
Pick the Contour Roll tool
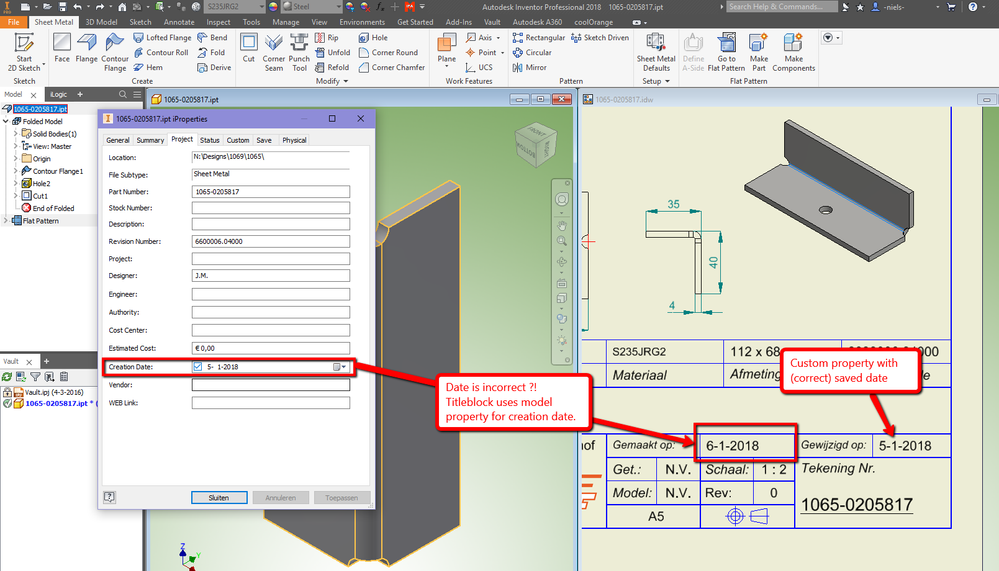(161, 52)
